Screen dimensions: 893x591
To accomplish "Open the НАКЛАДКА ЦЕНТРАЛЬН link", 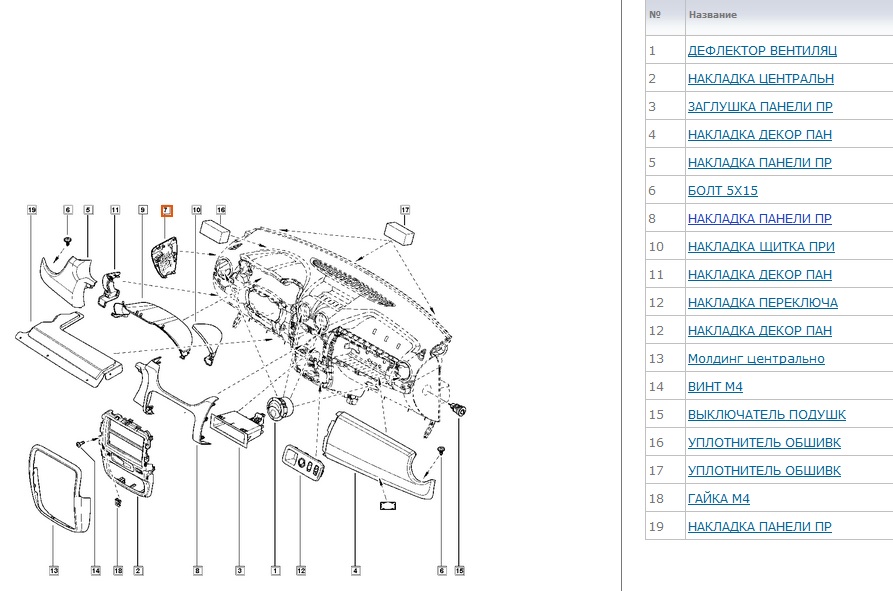I will [x=760, y=79].
